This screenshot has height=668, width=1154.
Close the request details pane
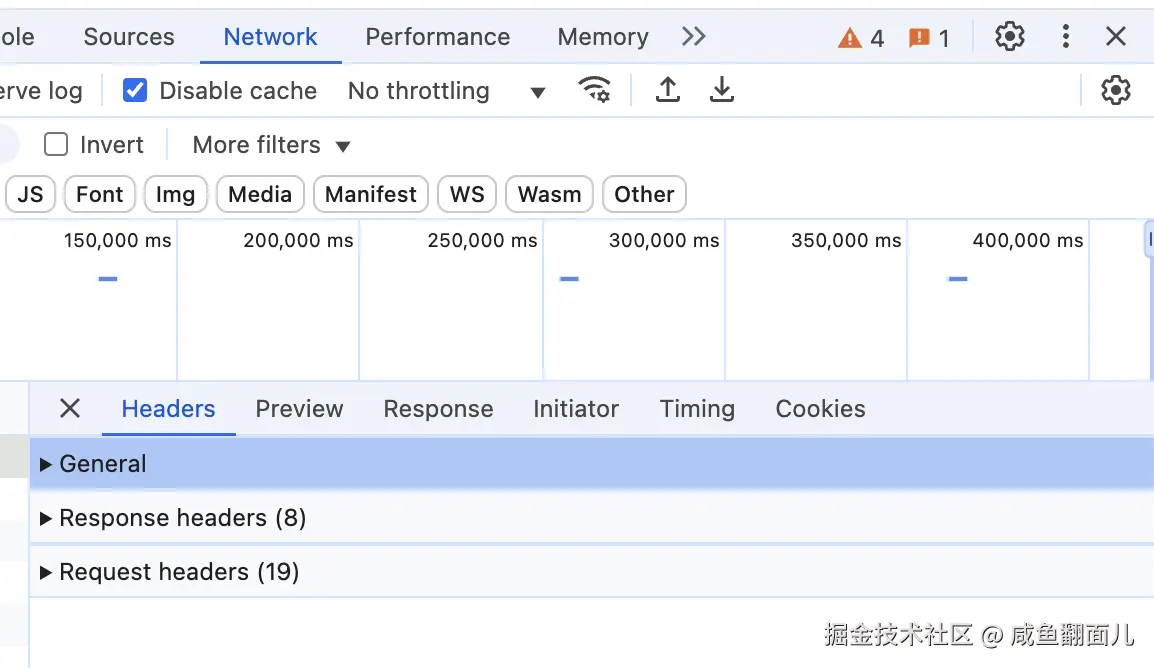[x=70, y=408]
